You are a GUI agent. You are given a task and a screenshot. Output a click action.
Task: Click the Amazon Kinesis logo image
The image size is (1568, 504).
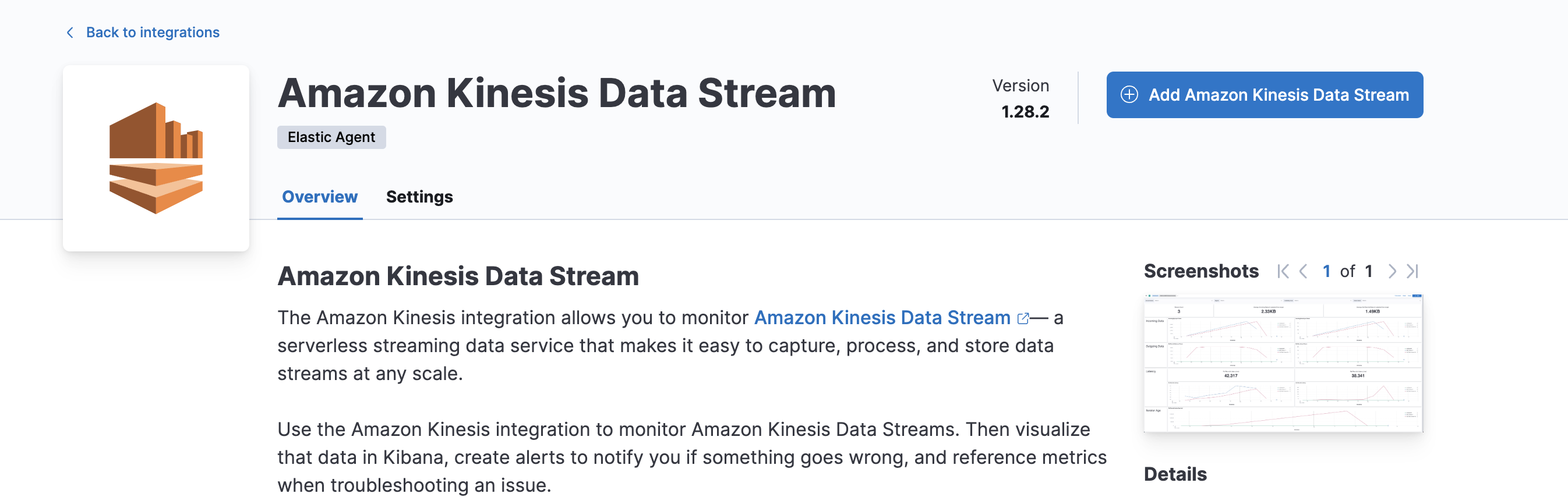tap(156, 158)
